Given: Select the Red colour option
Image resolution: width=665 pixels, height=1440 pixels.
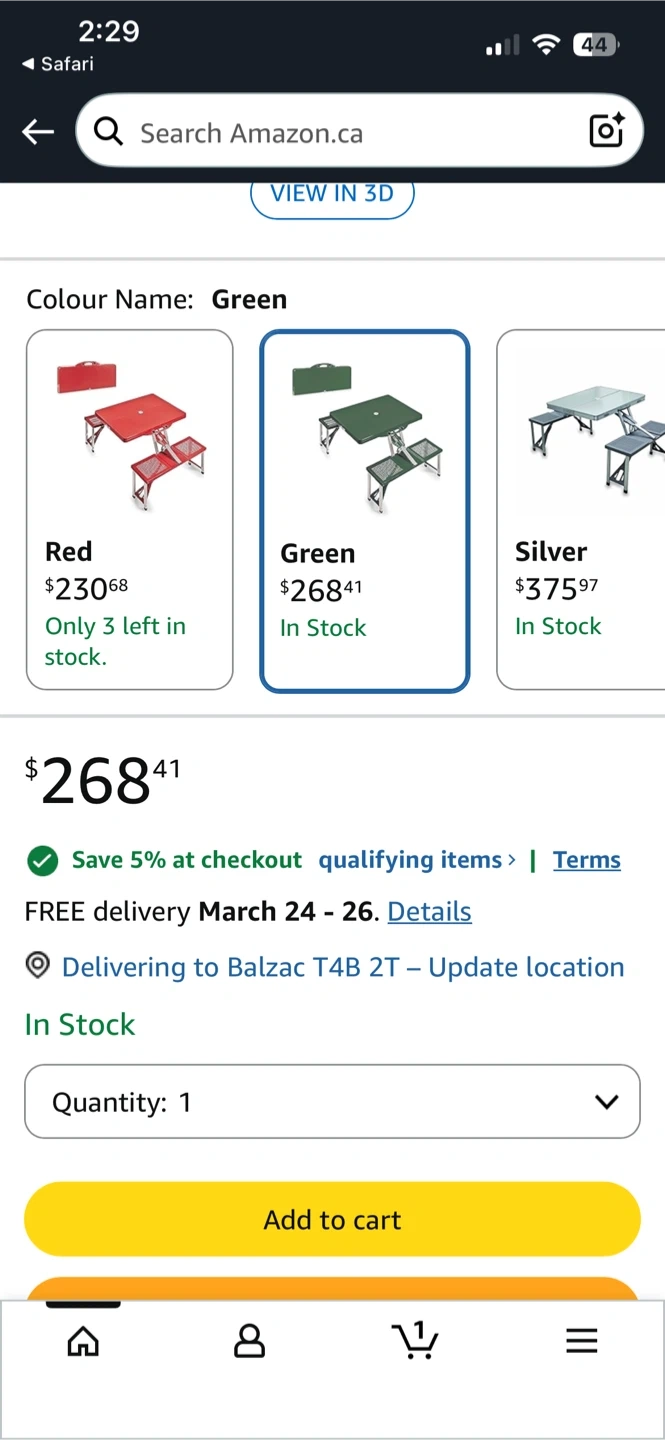Looking at the screenshot, I should click(130, 510).
